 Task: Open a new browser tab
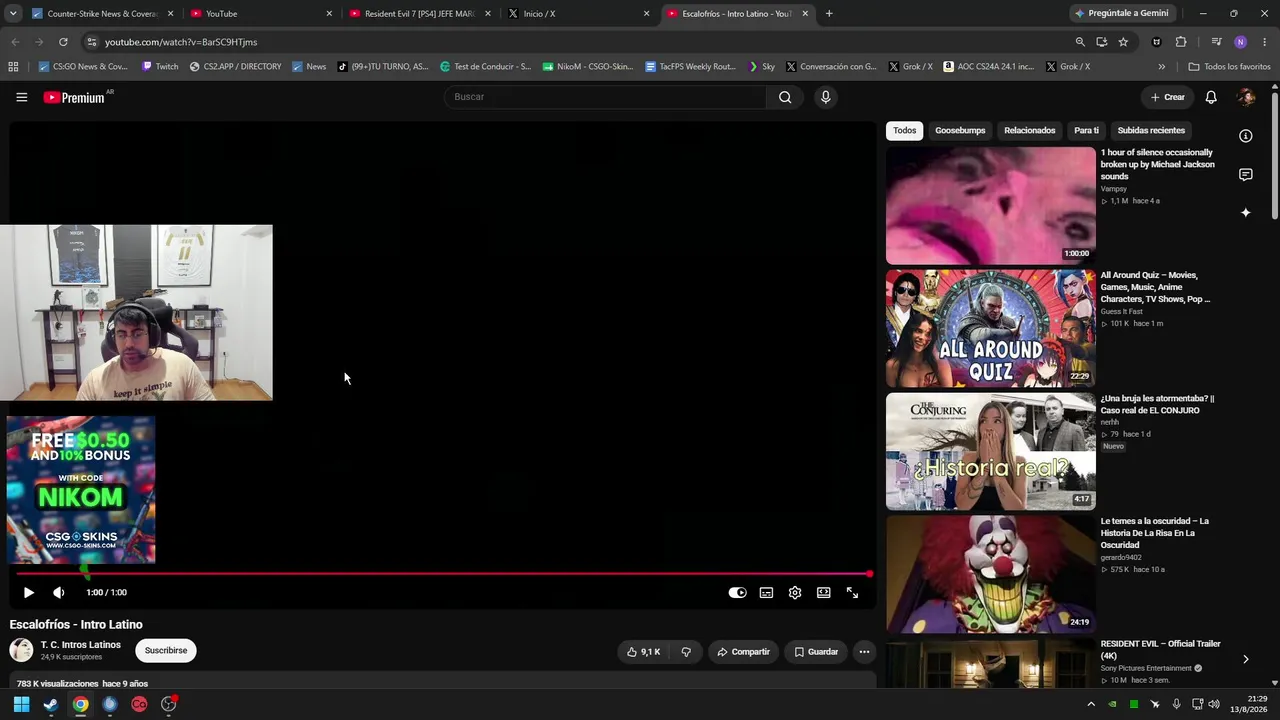829,14
